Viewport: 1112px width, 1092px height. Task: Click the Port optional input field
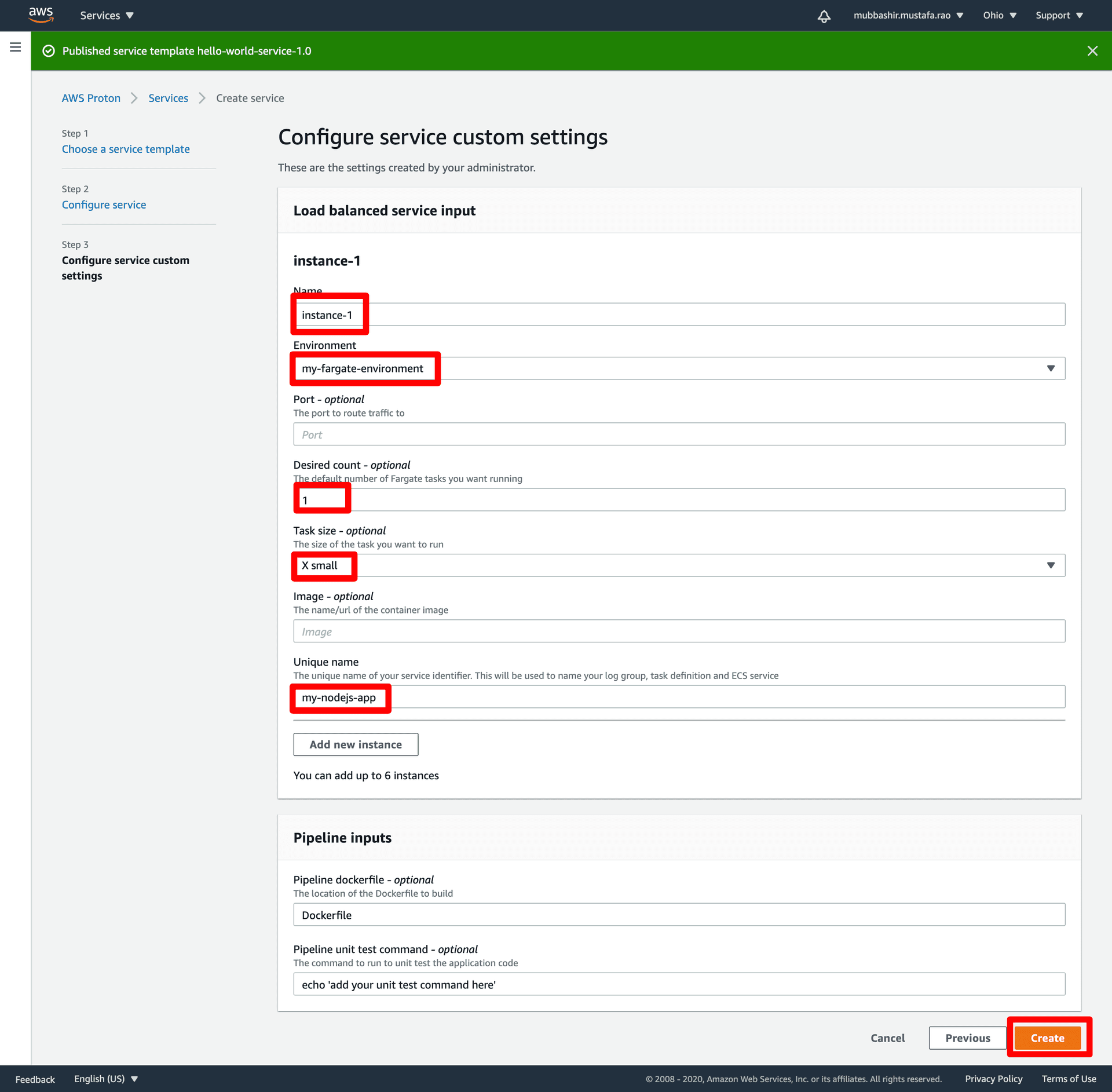coord(679,433)
